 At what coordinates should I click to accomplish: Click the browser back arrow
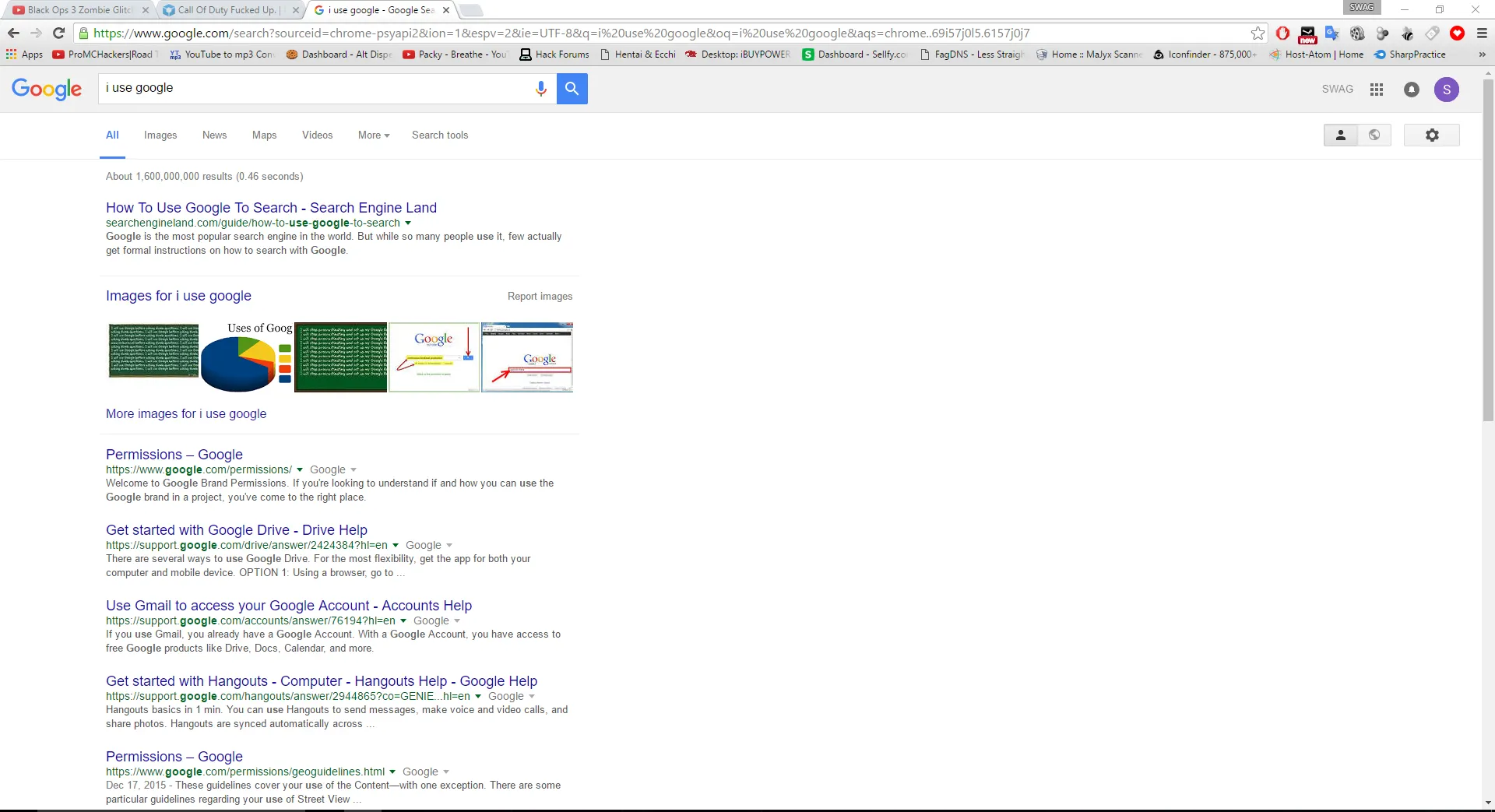(13, 33)
